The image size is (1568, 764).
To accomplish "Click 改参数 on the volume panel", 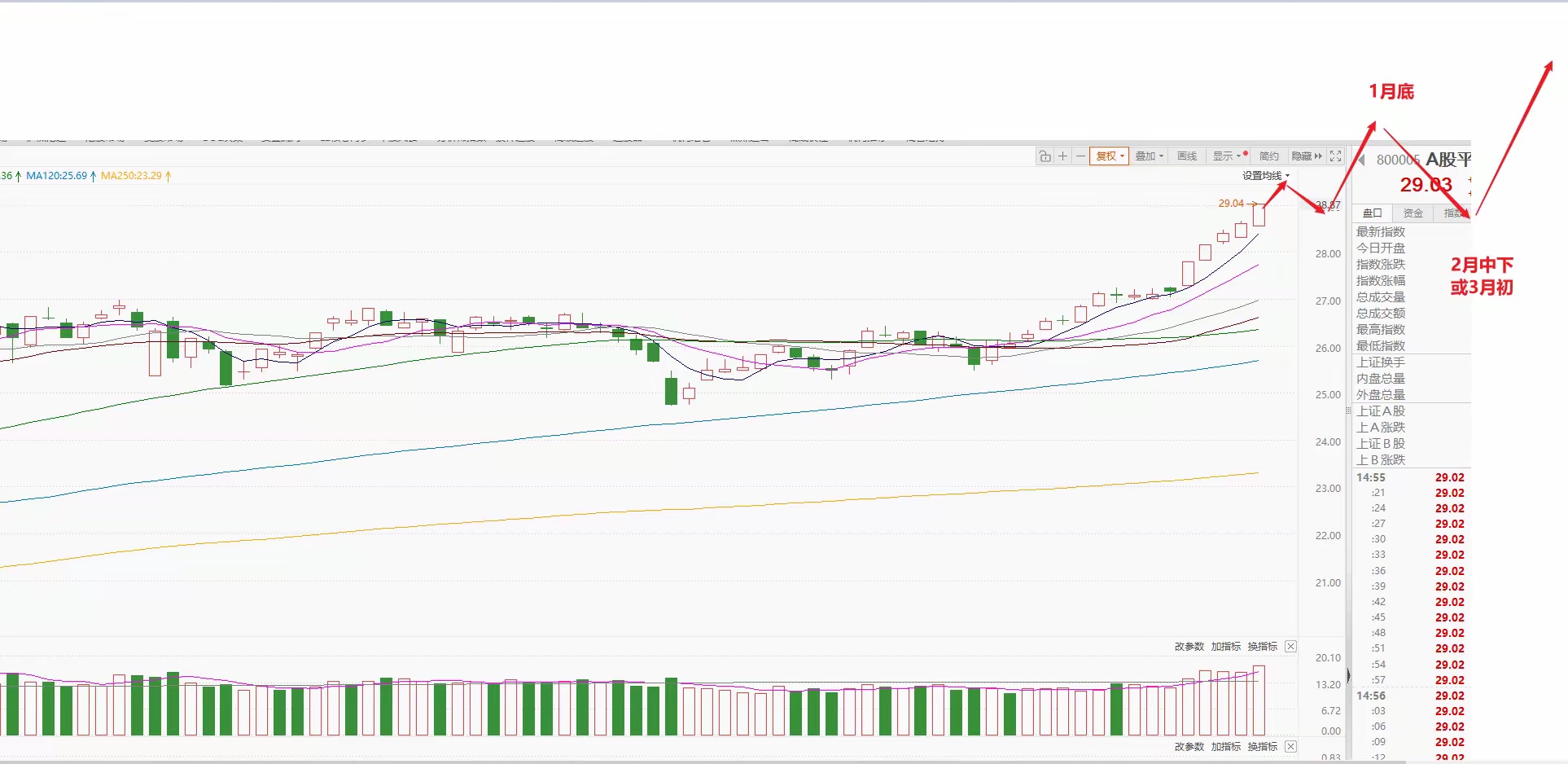I will click(x=1189, y=647).
